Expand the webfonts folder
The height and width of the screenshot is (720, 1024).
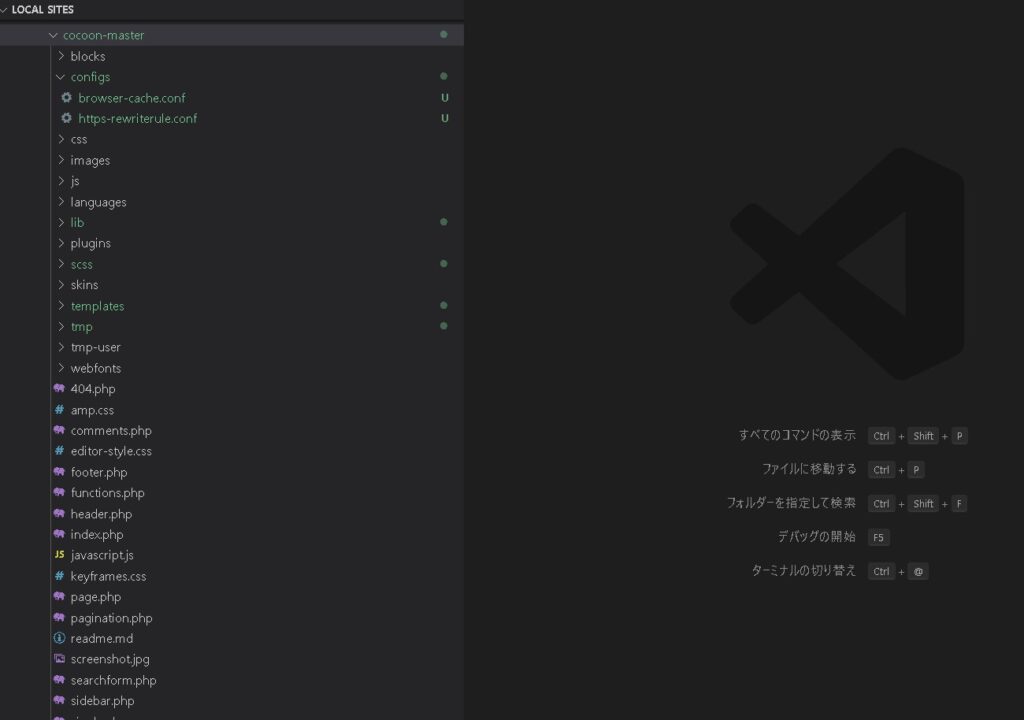95,368
